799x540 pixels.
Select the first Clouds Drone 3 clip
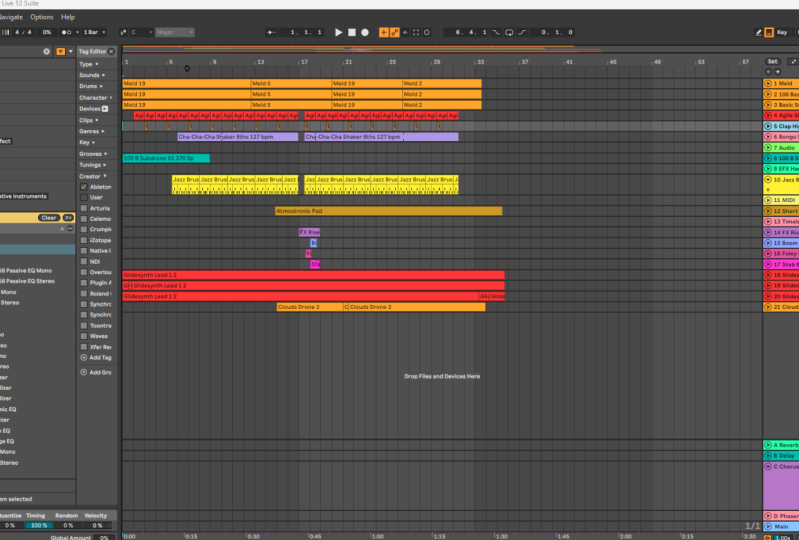point(310,307)
